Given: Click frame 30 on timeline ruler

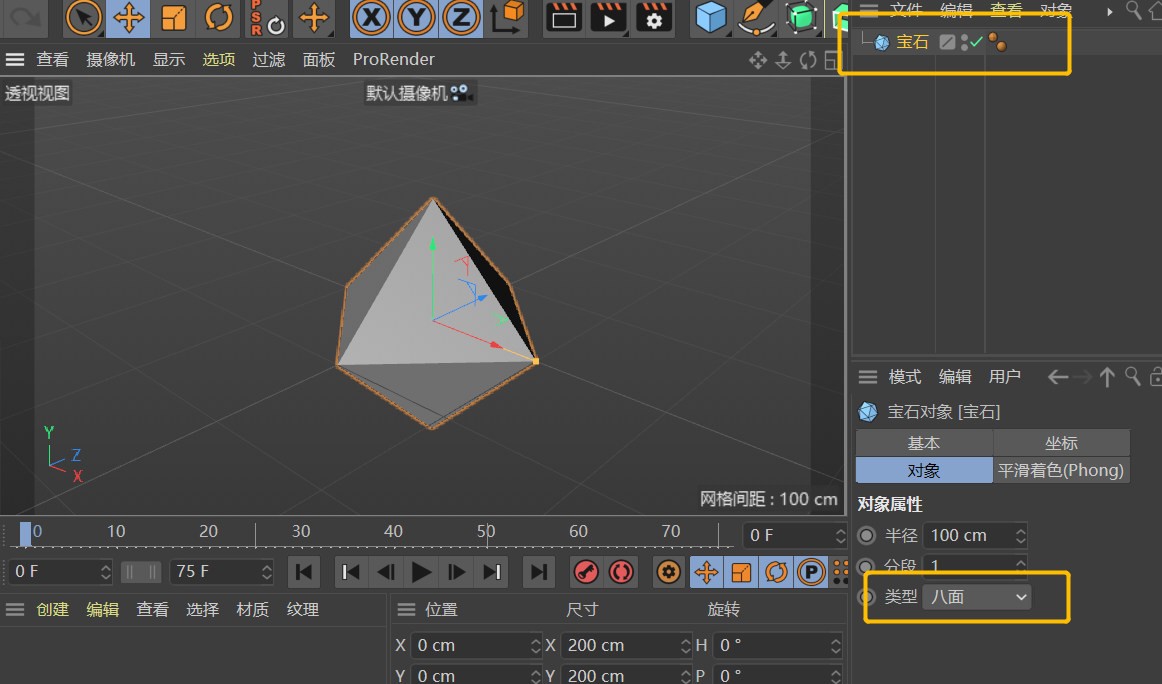Looking at the screenshot, I should pyautogui.click(x=301, y=532).
